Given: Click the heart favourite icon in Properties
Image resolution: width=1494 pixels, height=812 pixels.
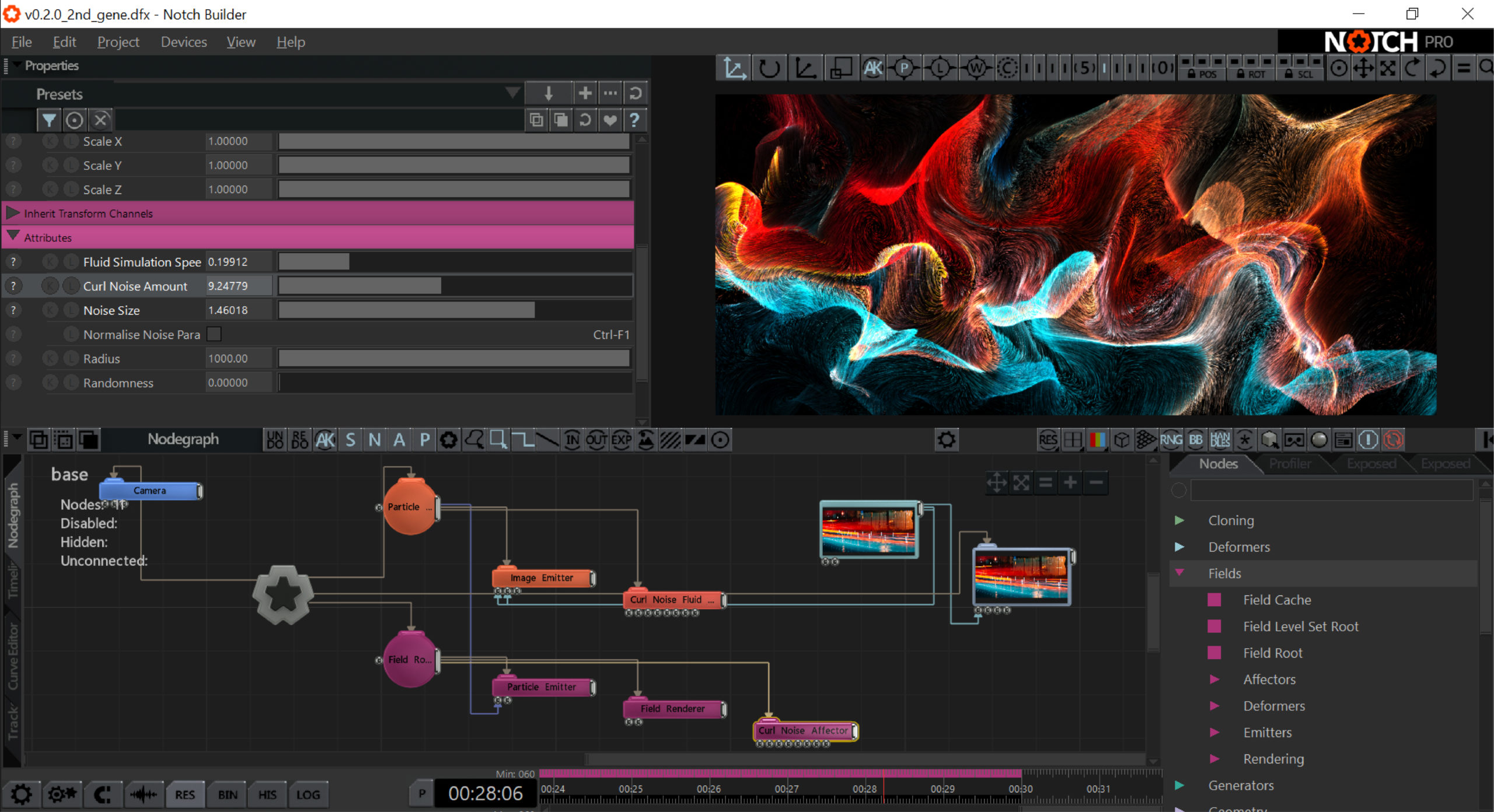Looking at the screenshot, I should [x=610, y=120].
